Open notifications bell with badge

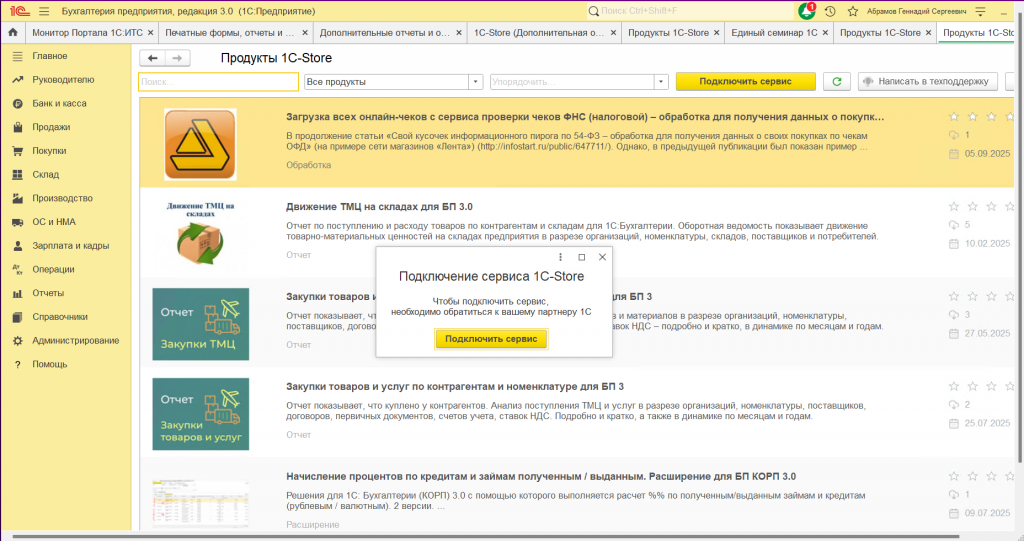click(807, 10)
